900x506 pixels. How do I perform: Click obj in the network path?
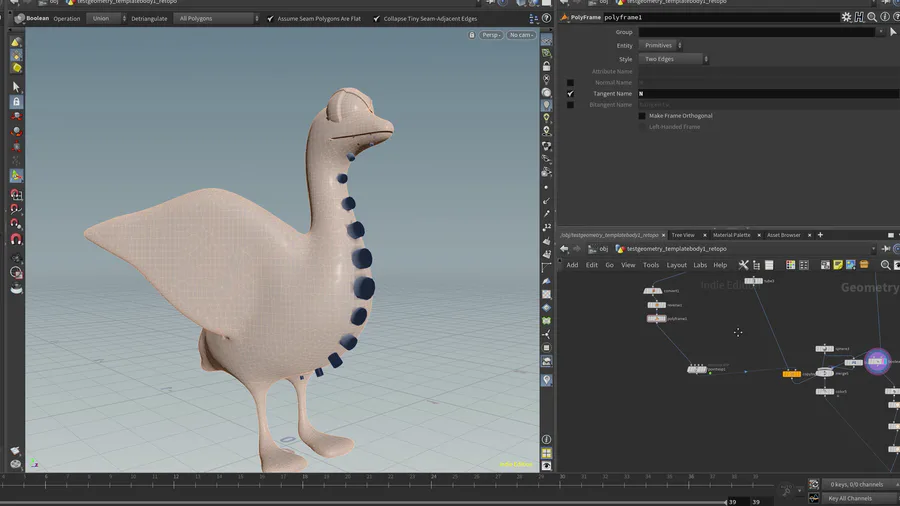tap(604, 249)
